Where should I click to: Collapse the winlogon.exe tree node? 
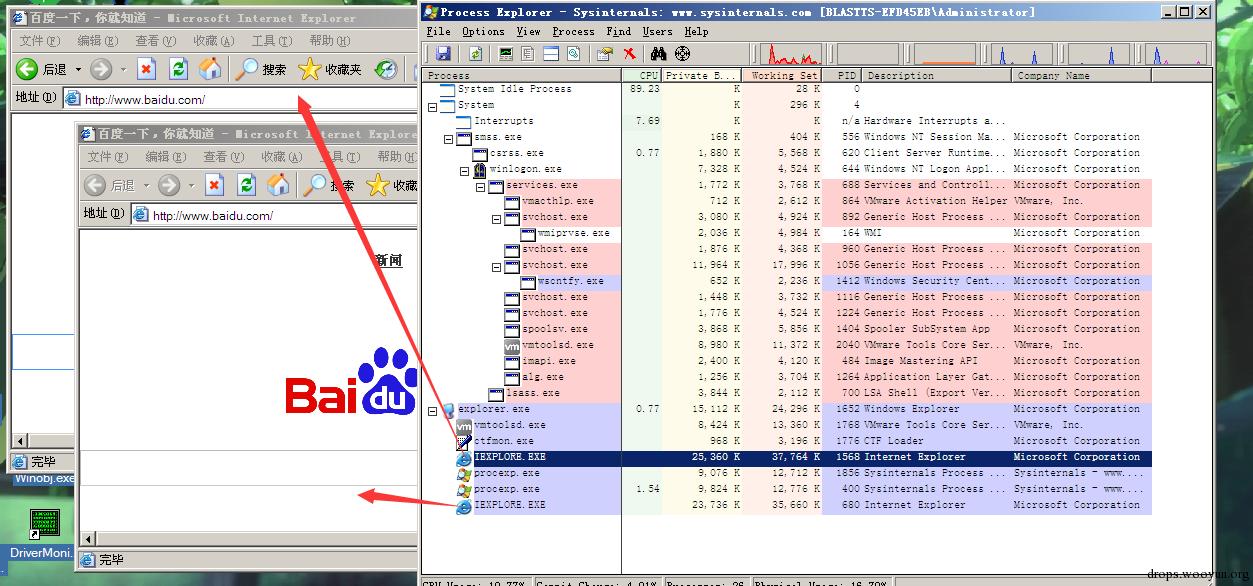[x=464, y=169]
